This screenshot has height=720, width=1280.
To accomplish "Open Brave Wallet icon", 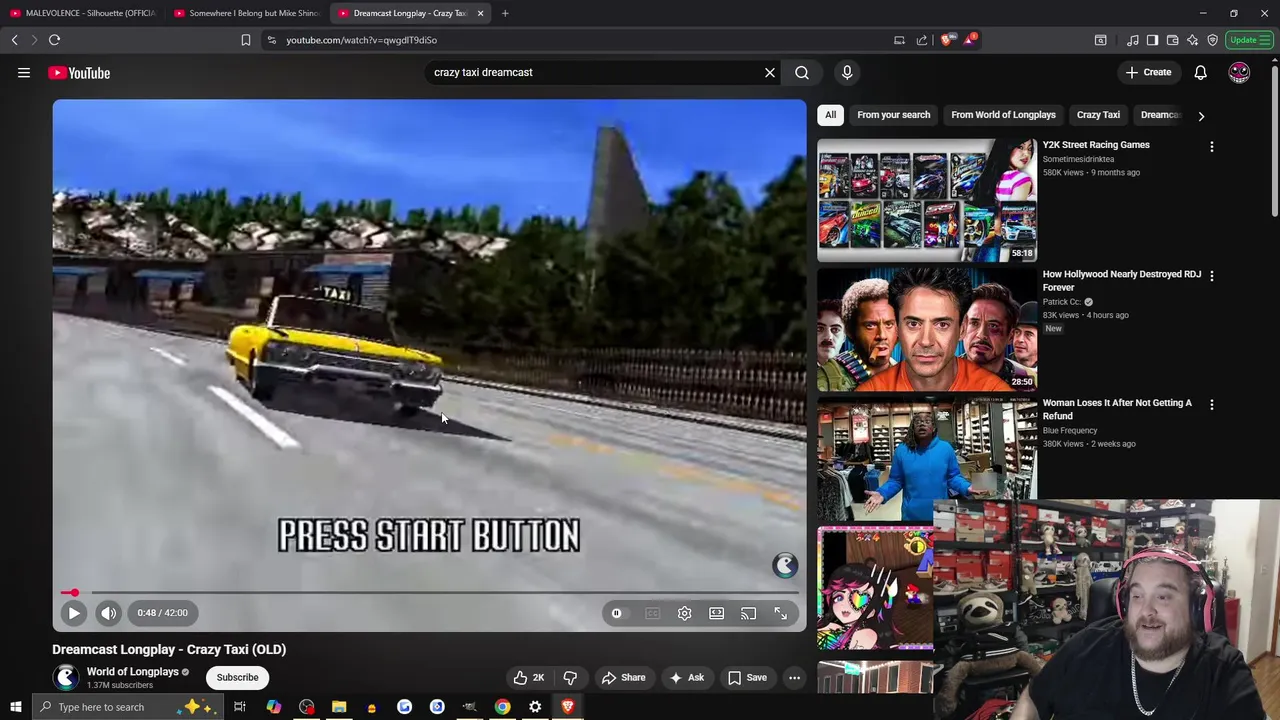I will pyautogui.click(x=1172, y=40).
